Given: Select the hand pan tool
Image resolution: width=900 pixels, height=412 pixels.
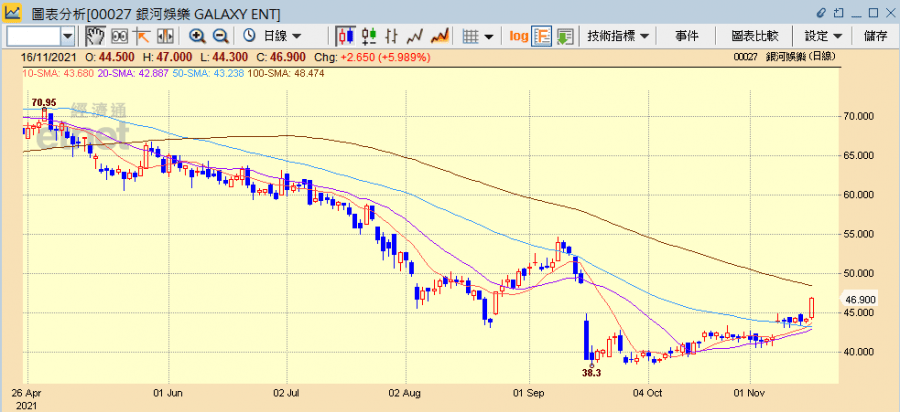Looking at the screenshot, I should [94, 36].
